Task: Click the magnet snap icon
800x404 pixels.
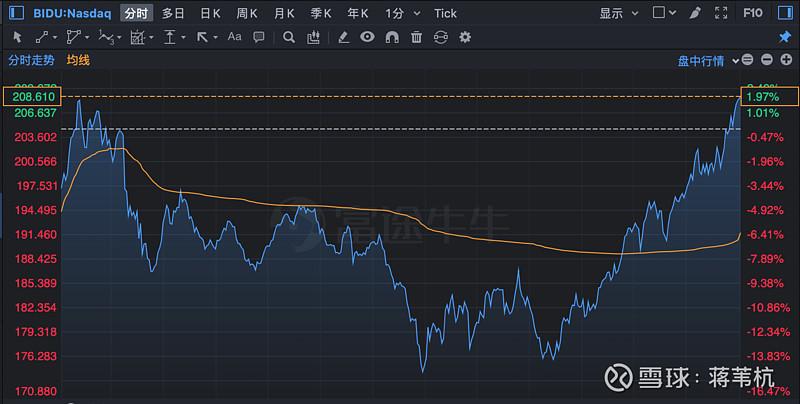Action: pyautogui.click(x=392, y=37)
